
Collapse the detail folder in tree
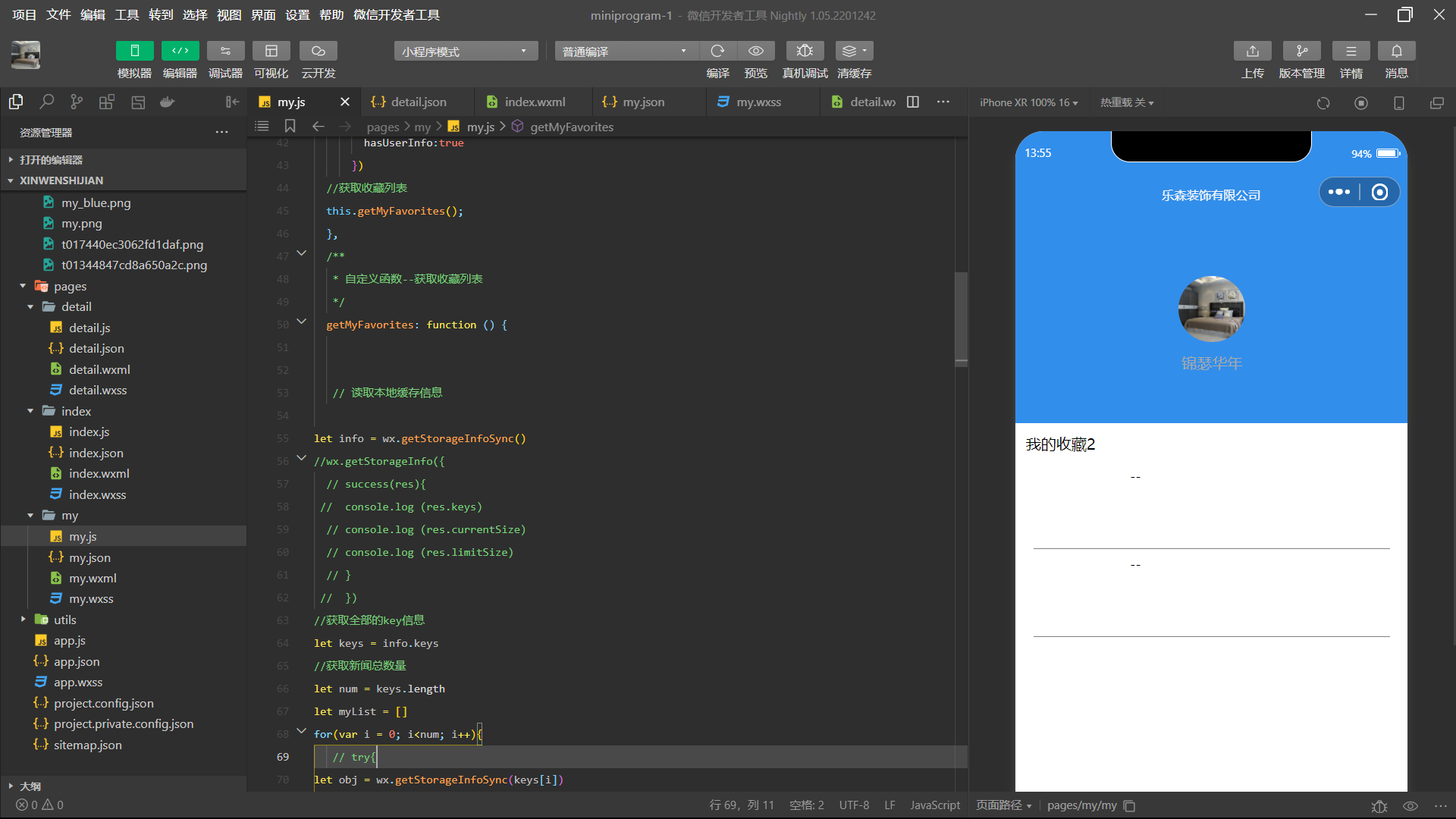coord(30,307)
